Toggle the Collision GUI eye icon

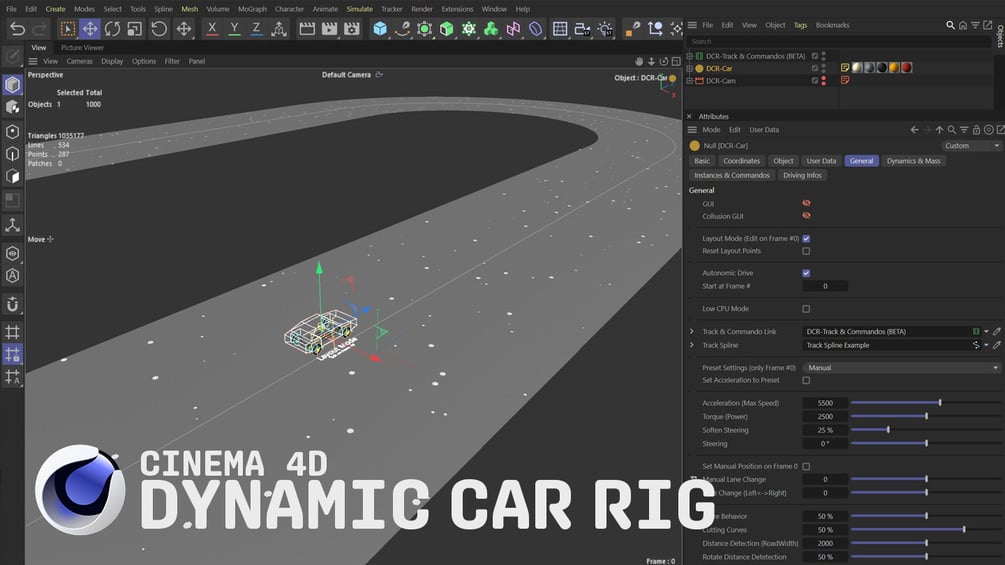coord(806,216)
